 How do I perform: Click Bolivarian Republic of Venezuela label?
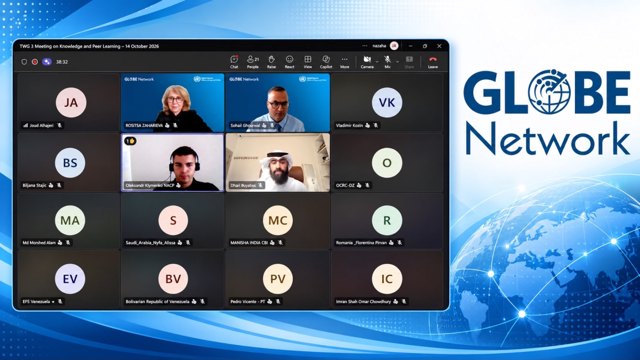(x=158, y=302)
